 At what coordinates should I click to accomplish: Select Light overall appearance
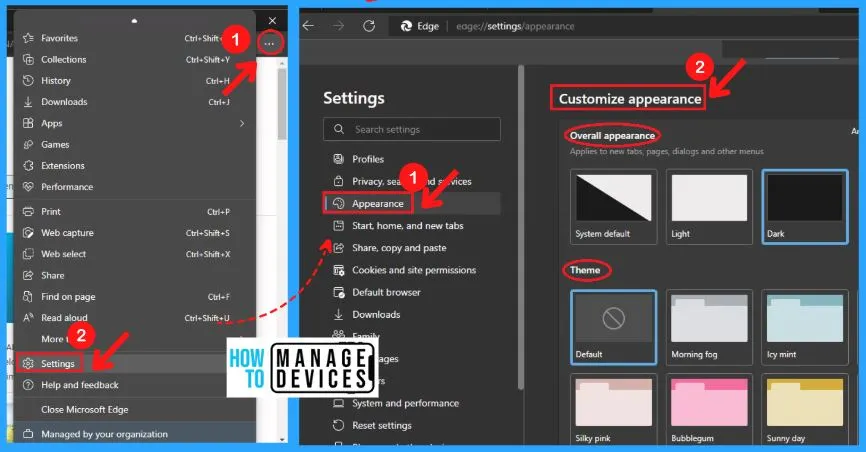point(709,207)
